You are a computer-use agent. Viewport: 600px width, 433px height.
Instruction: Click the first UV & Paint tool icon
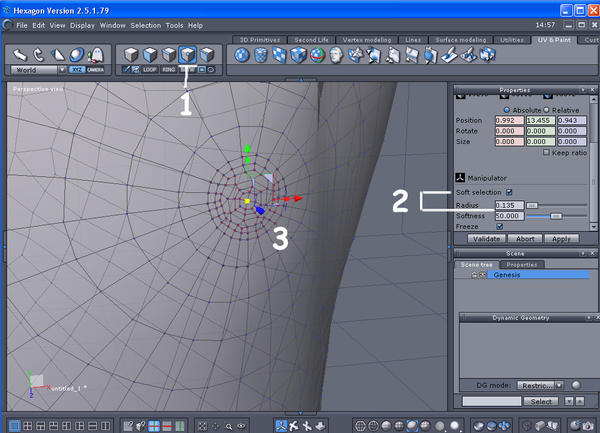pos(243,54)
